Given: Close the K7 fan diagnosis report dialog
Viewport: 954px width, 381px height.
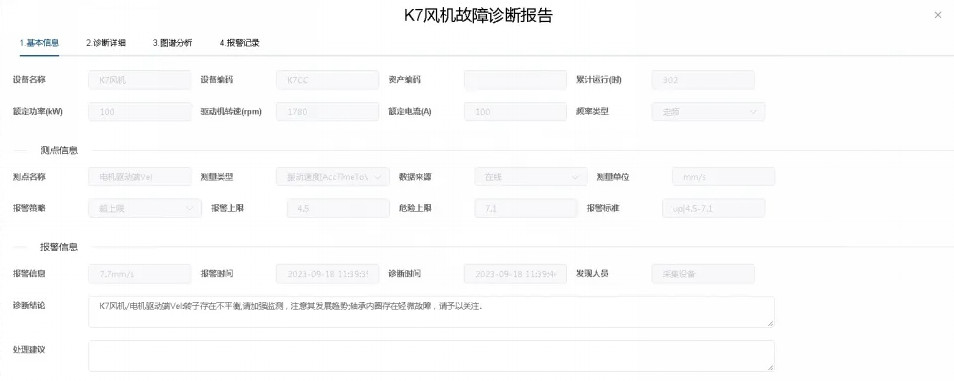Looking at the screenshot, I should point(938,16).
